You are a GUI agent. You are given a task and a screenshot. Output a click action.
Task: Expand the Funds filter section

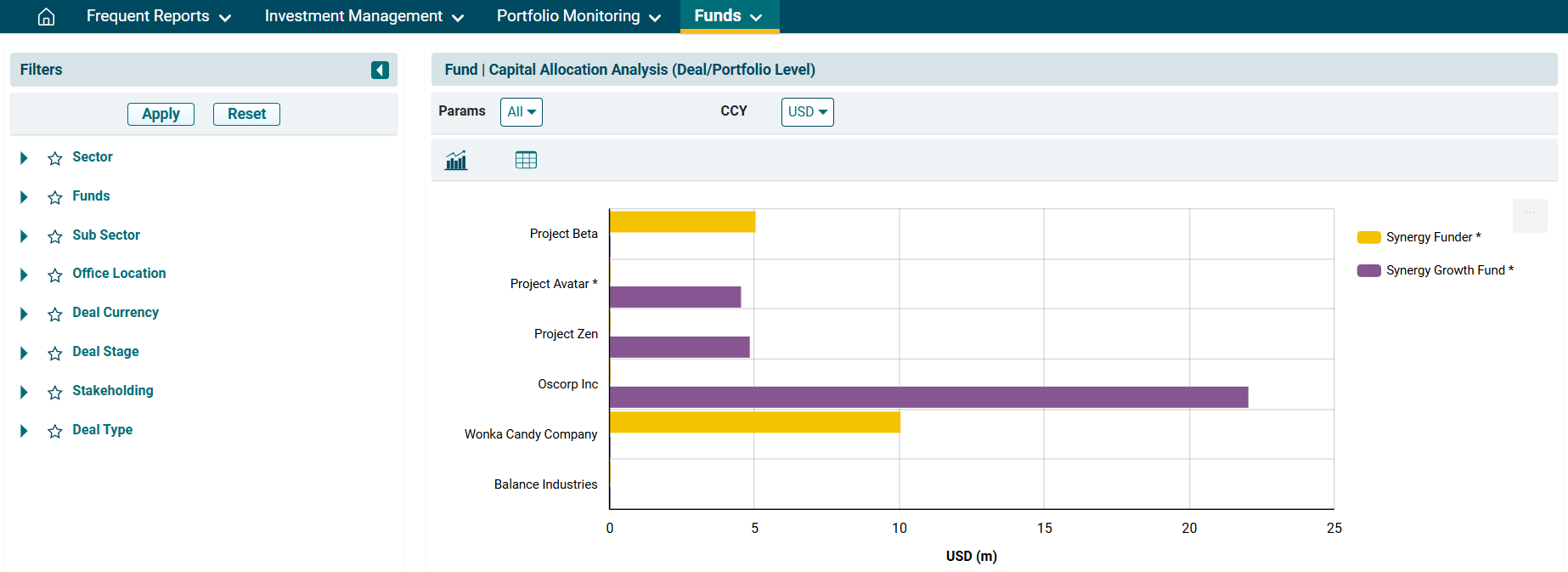[x=24, y=197]
